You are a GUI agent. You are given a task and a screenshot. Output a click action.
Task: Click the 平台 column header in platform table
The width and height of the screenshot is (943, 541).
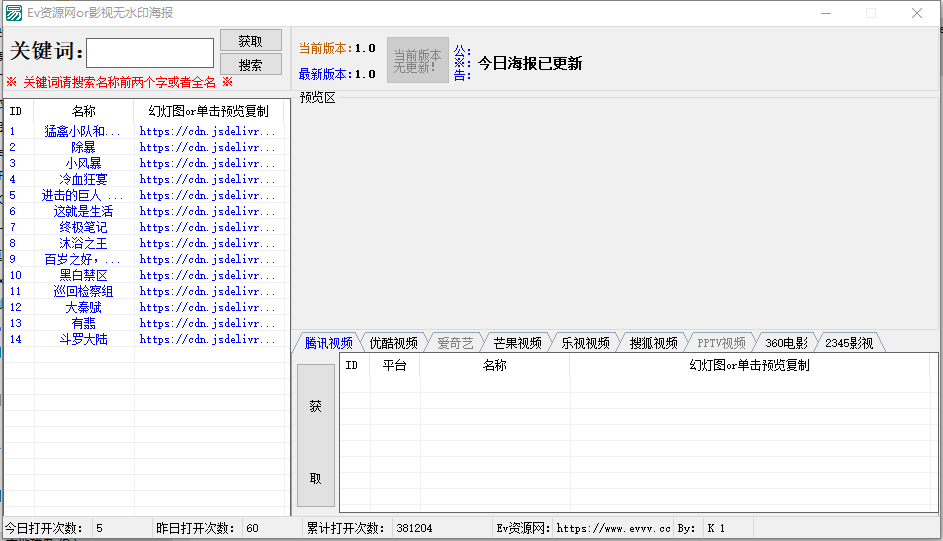(x=395, y=365)
